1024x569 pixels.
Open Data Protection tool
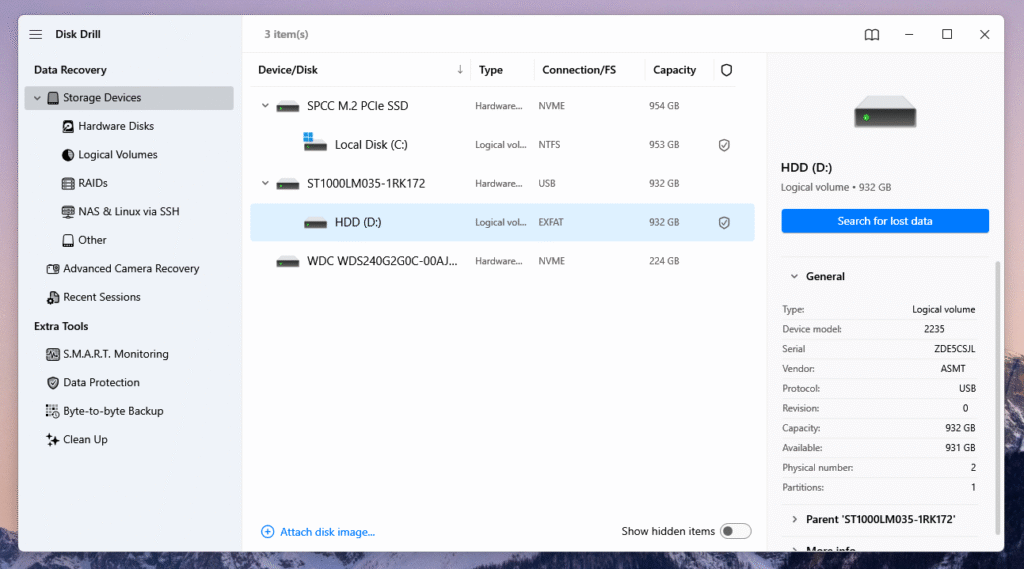point(101,383)
